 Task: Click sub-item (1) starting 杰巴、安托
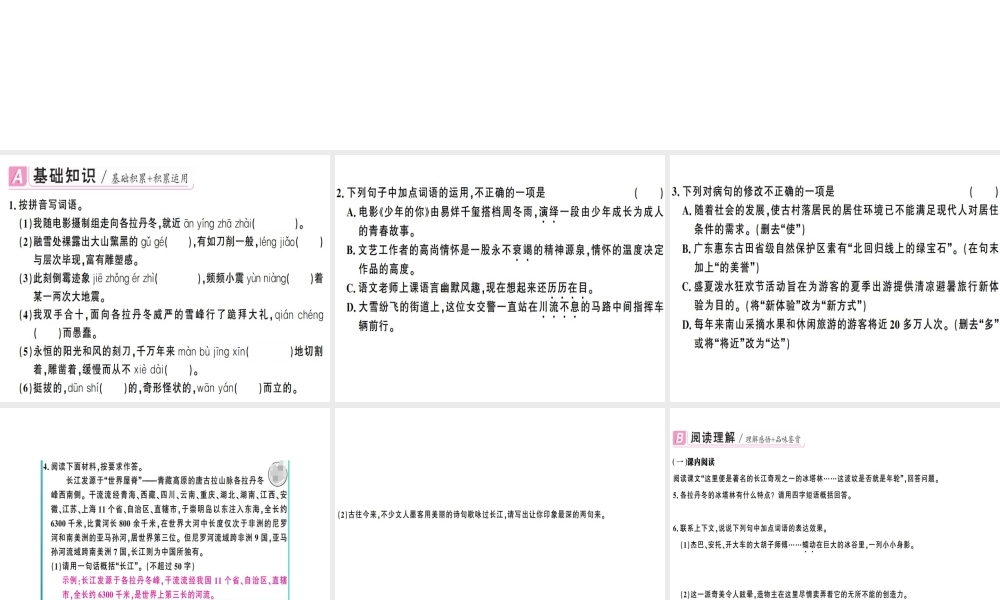pos(798,545)
